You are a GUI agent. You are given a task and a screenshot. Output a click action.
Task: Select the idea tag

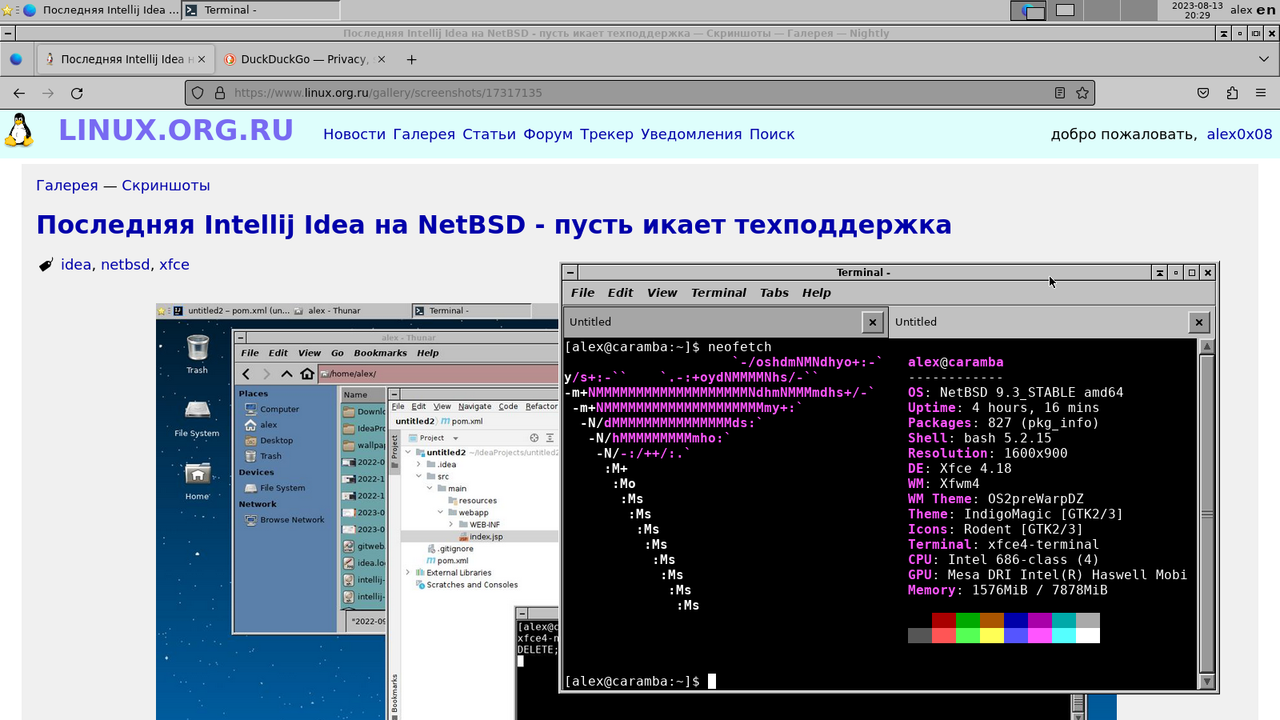pos(76,265)
